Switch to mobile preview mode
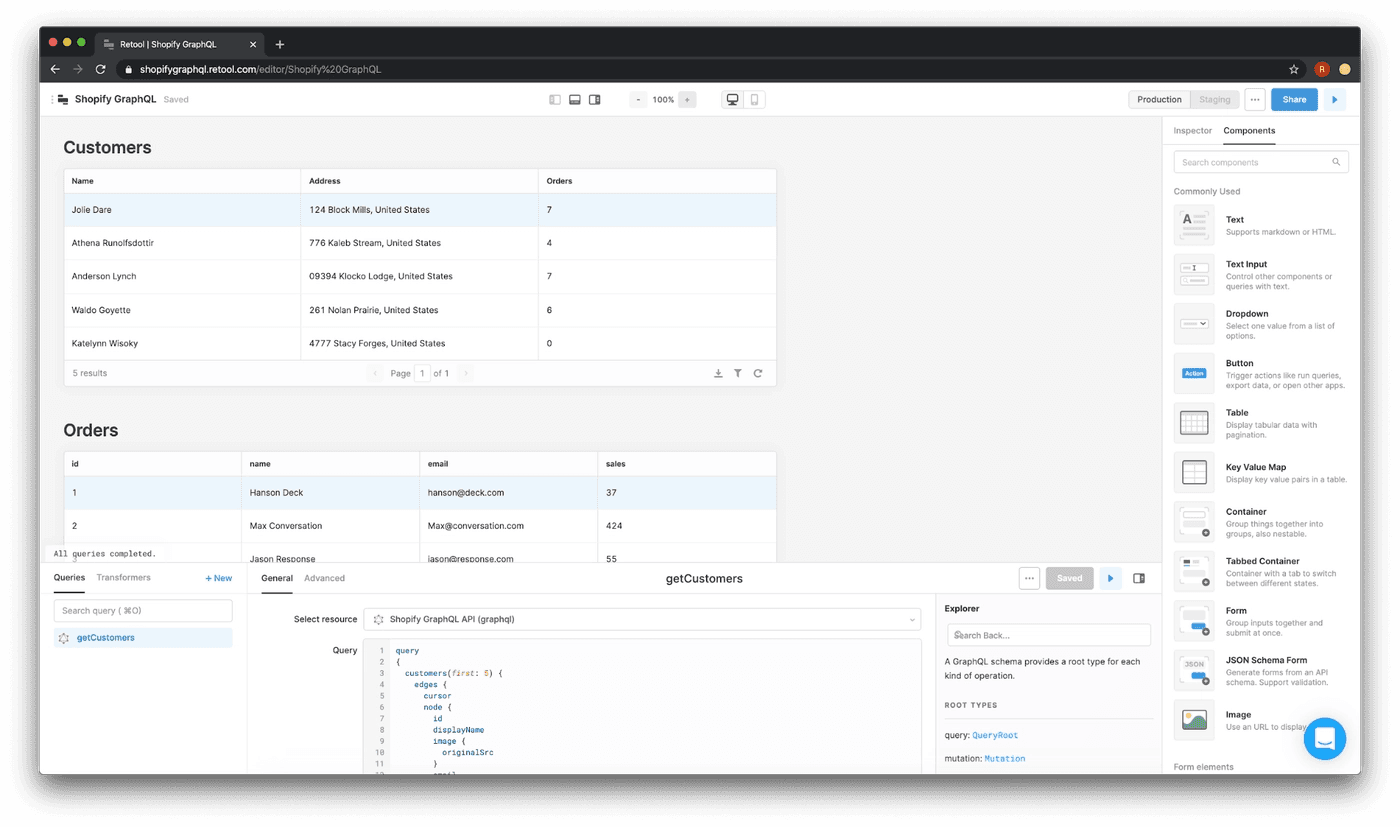Image resolution: width=1400 pixels, height=827 pixels. 755,100
